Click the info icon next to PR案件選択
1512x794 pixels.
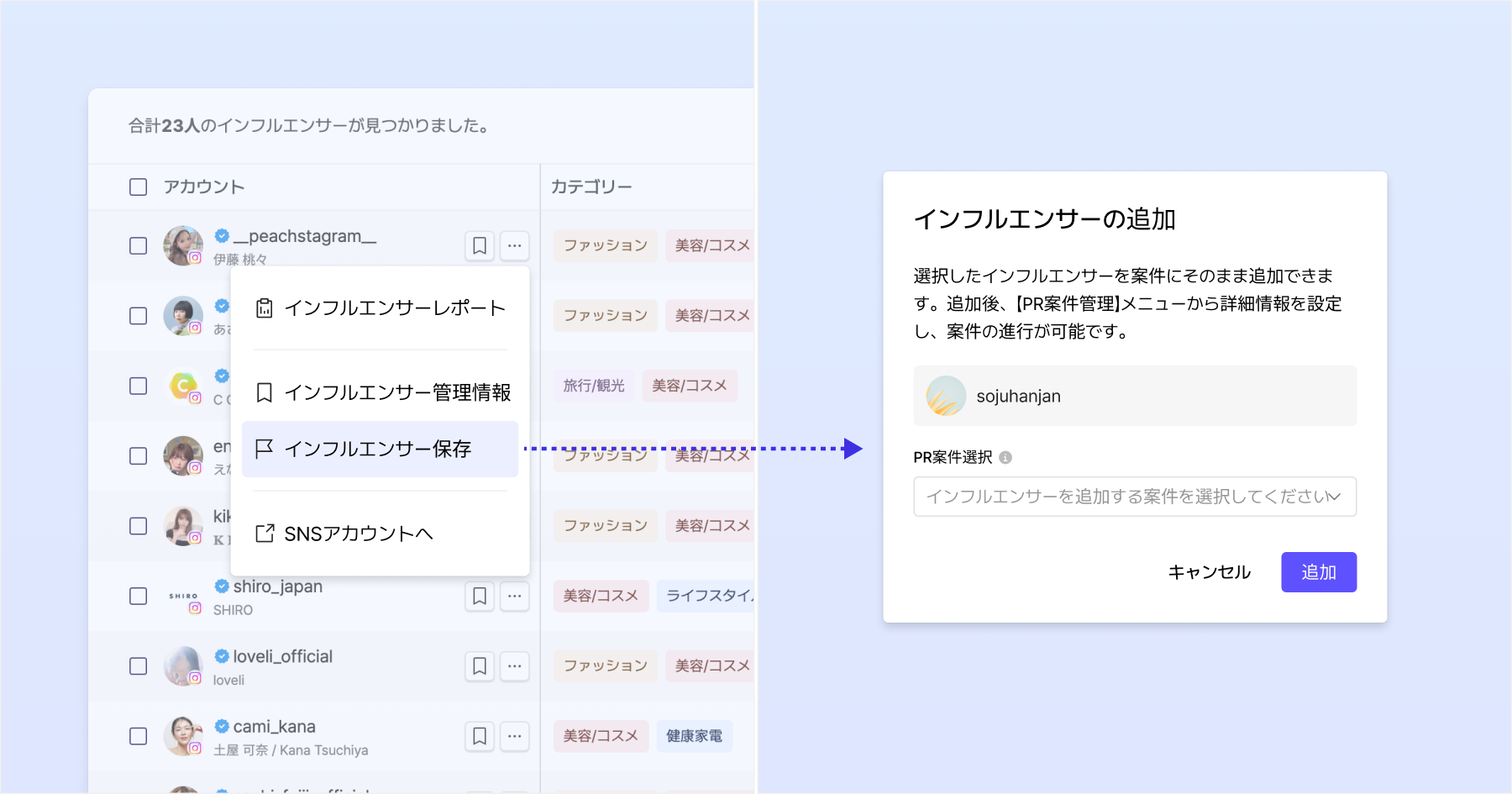click(x=1005, y=457)
